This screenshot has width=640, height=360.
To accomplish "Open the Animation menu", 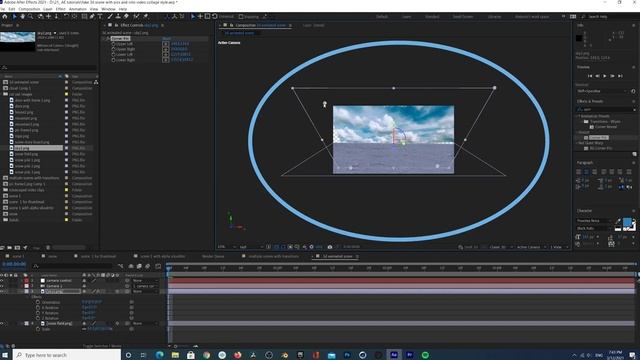I will click(x=78, y=9).
